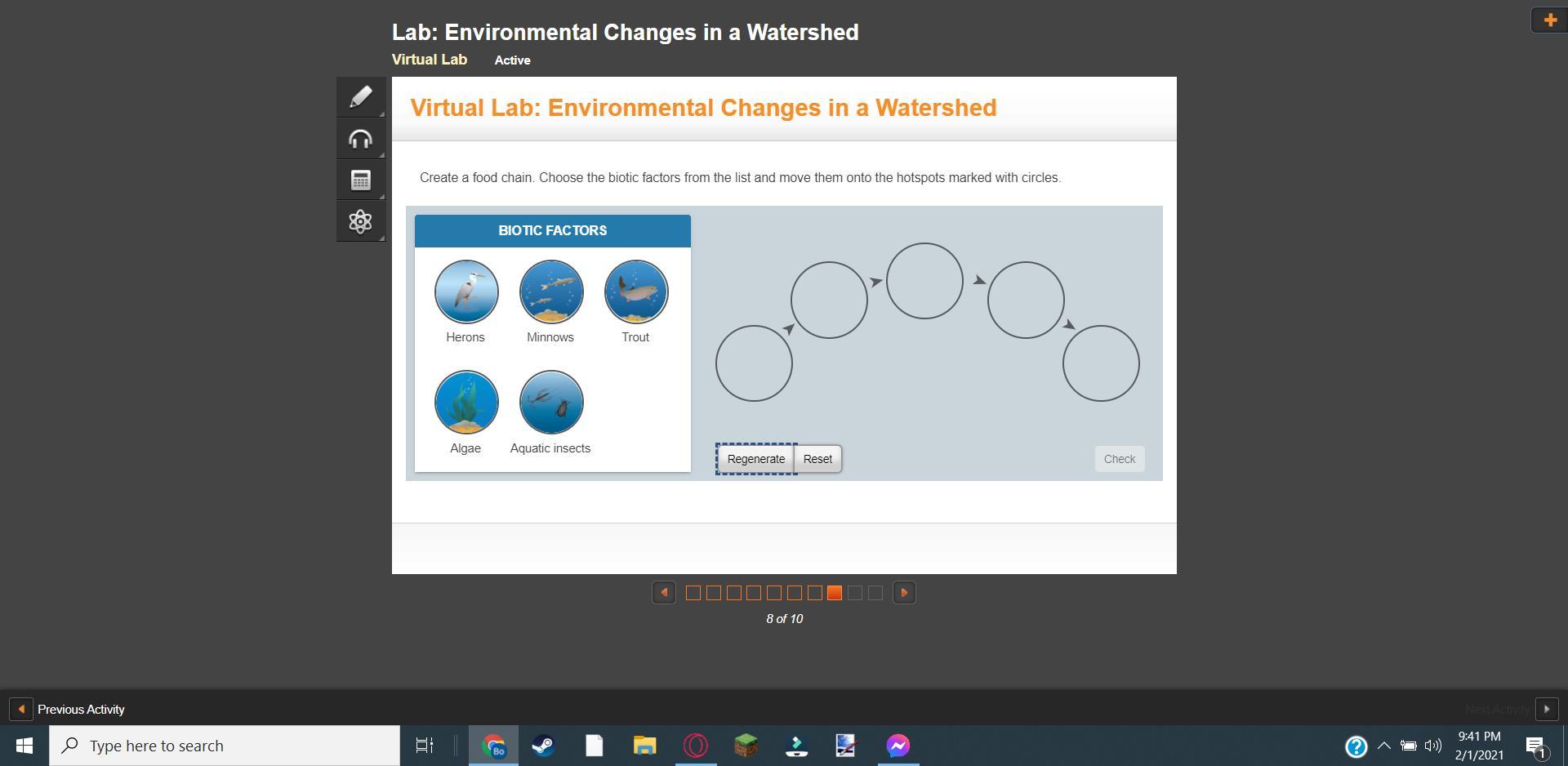Image resolution: width=1568 pixels, height=766 pixels.
Task: Go to the previous lab page arrow
Action: coord(664,593)
